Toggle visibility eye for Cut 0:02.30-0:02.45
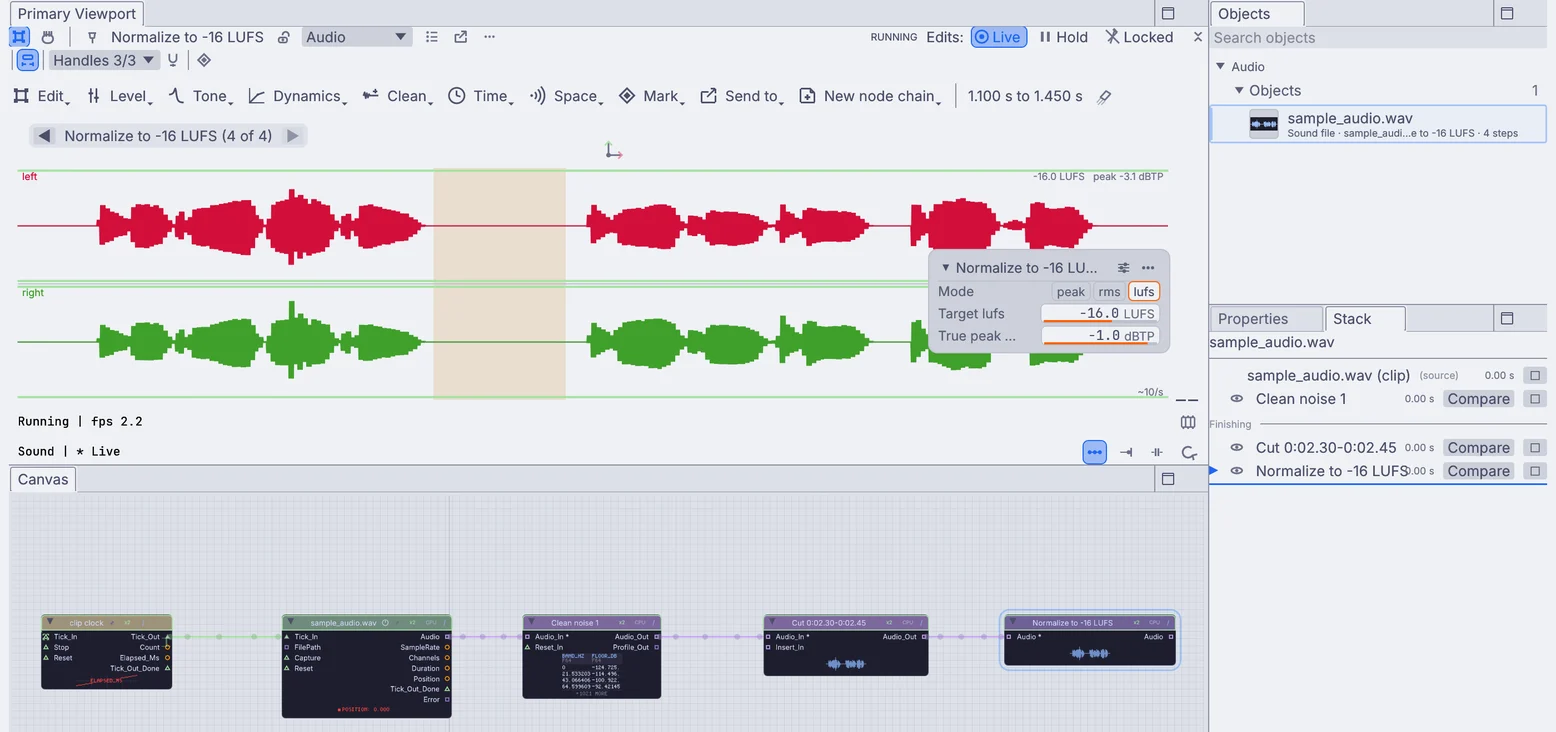Image resolution: width=1556 pixels, height=732 pixels. click(x=1237, y=448)
